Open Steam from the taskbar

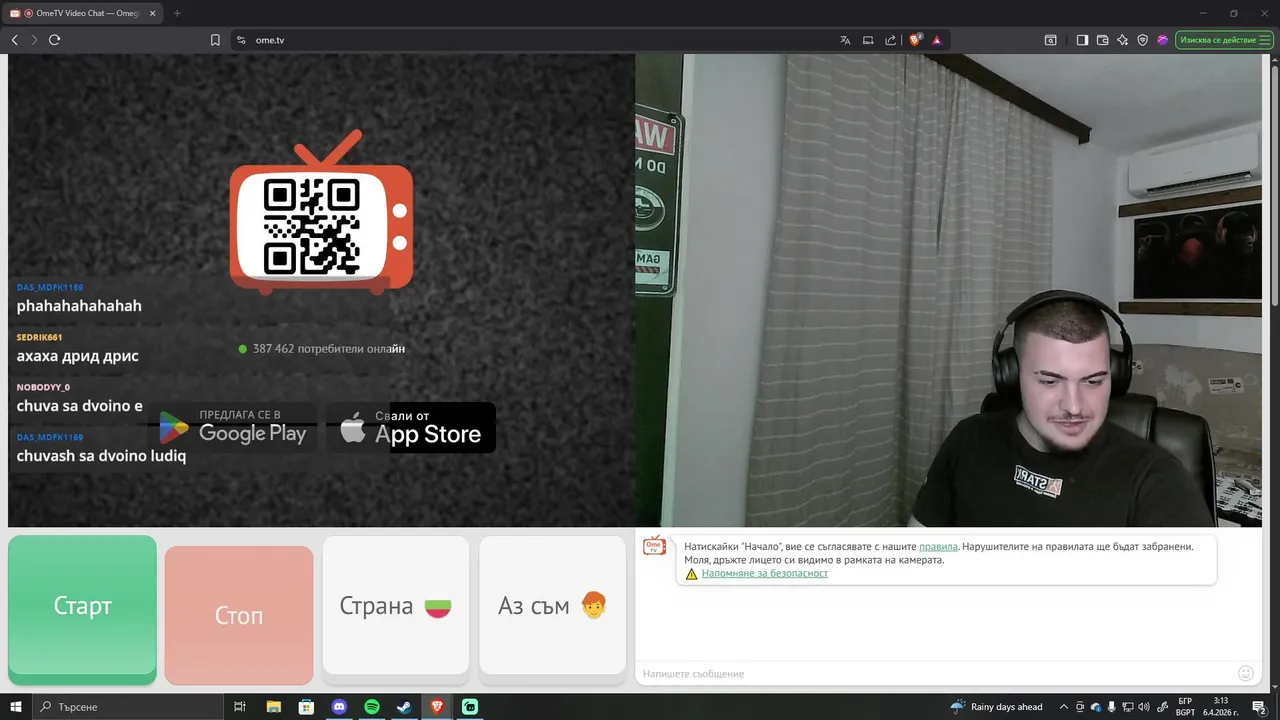pyautogui.click(x=404, y=707)
